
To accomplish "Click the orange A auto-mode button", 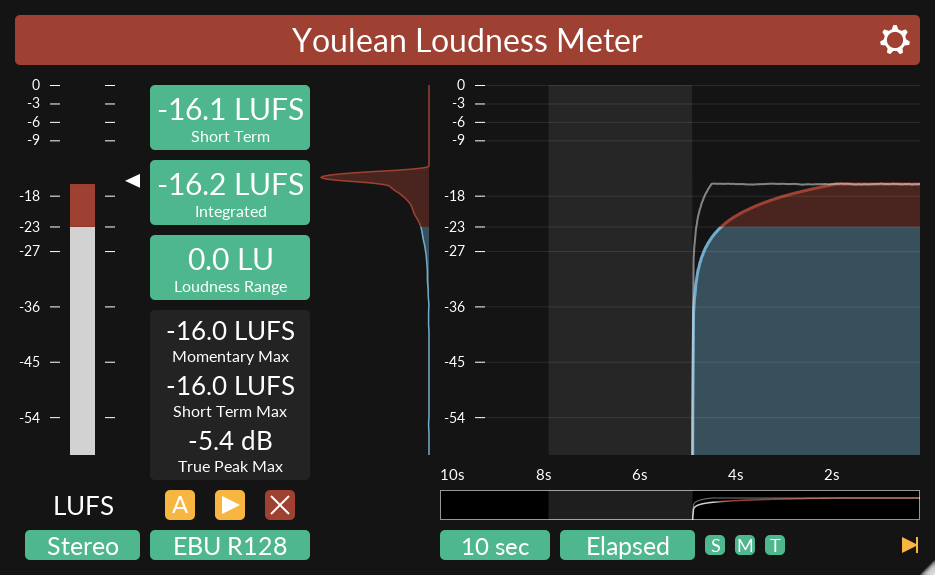I will tap(180, 505).
